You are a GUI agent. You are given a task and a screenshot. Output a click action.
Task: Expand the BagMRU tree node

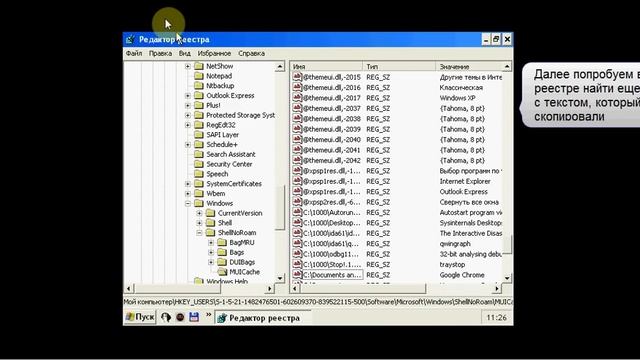pos(211,242)
